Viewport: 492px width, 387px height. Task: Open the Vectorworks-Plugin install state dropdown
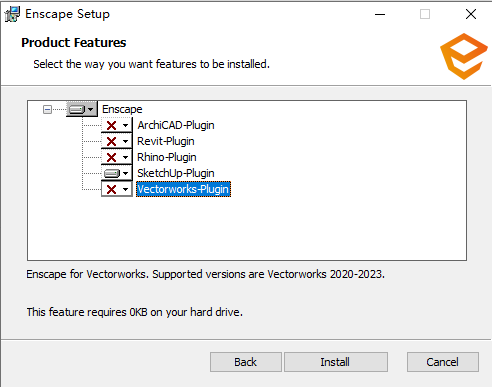117,189
